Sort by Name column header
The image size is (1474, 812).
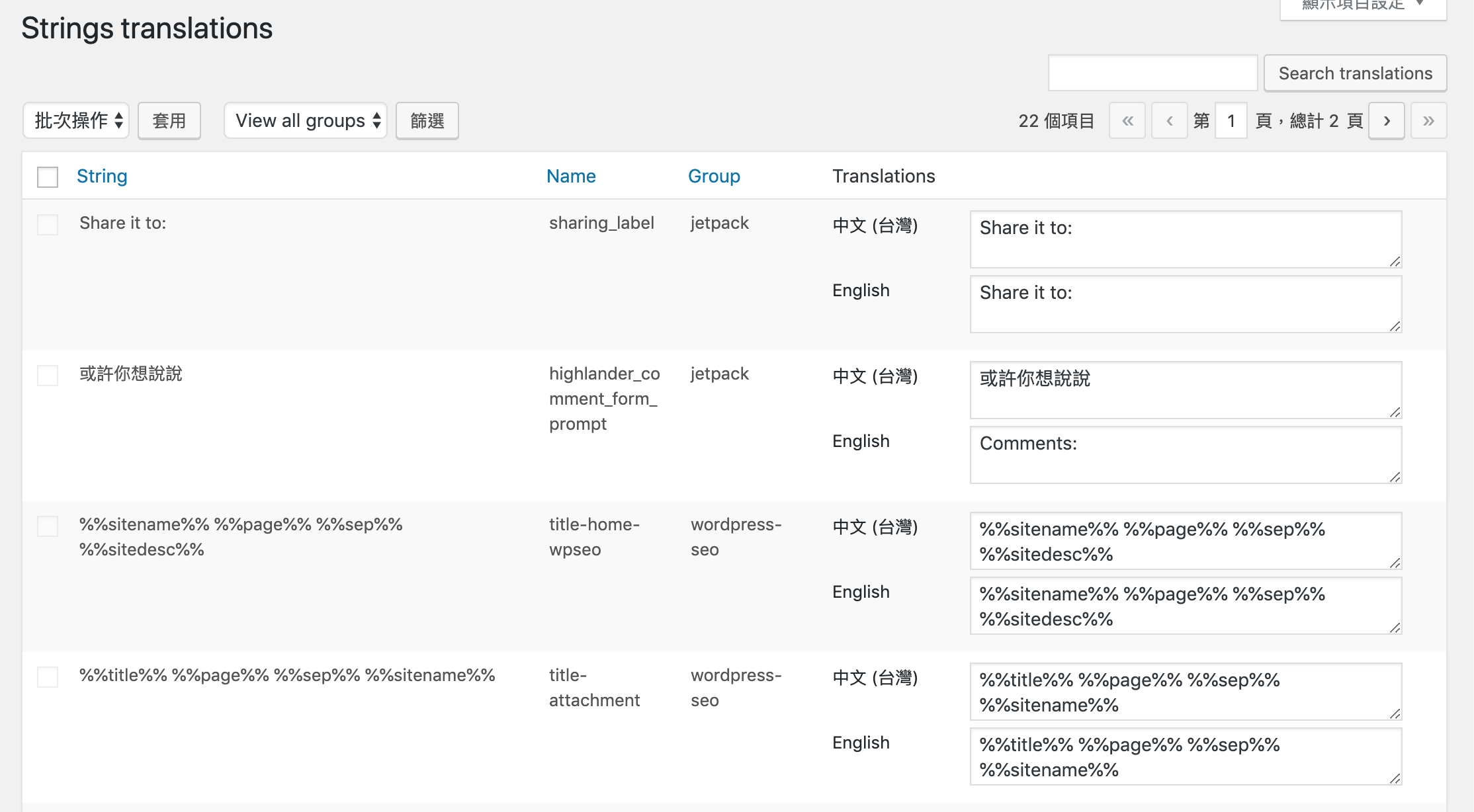(x=571, y=176)
